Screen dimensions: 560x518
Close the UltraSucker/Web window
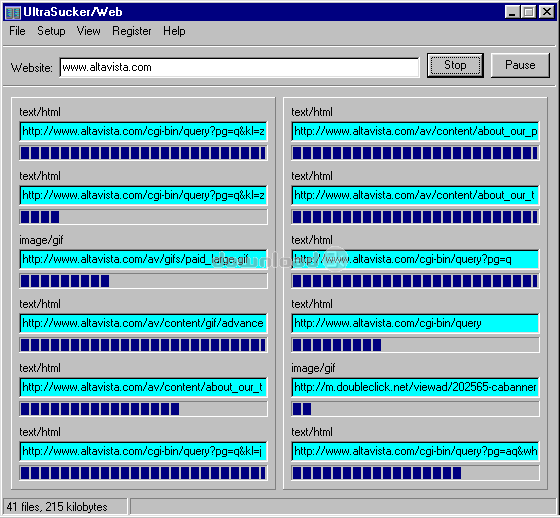point(546,12)
